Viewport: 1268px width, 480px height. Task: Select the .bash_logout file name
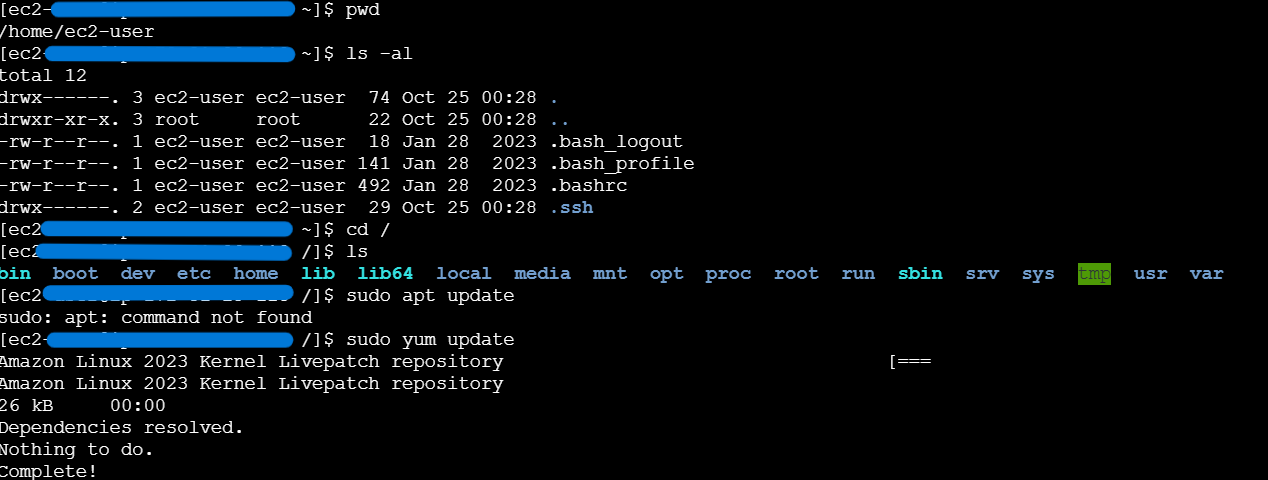click(616, 141)
